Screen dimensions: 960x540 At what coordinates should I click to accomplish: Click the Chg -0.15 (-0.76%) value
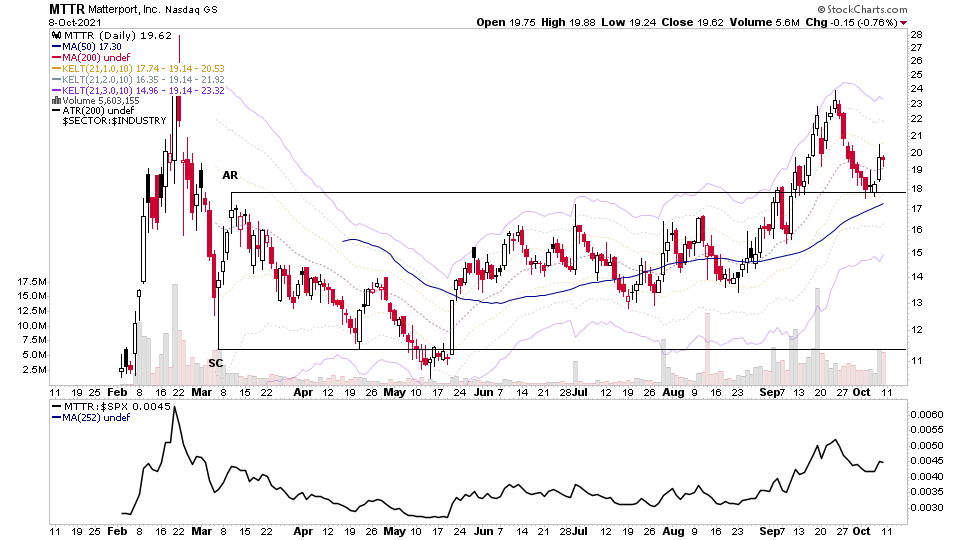[852, 23]
